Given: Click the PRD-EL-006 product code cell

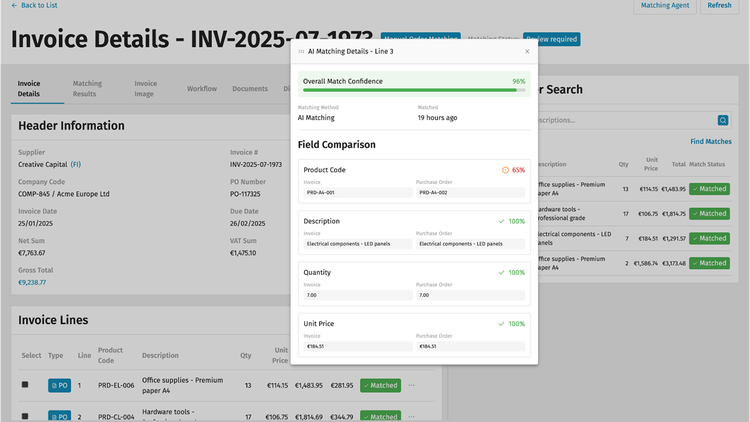Looking at the screenshot, I should click(x=116, y=385).
